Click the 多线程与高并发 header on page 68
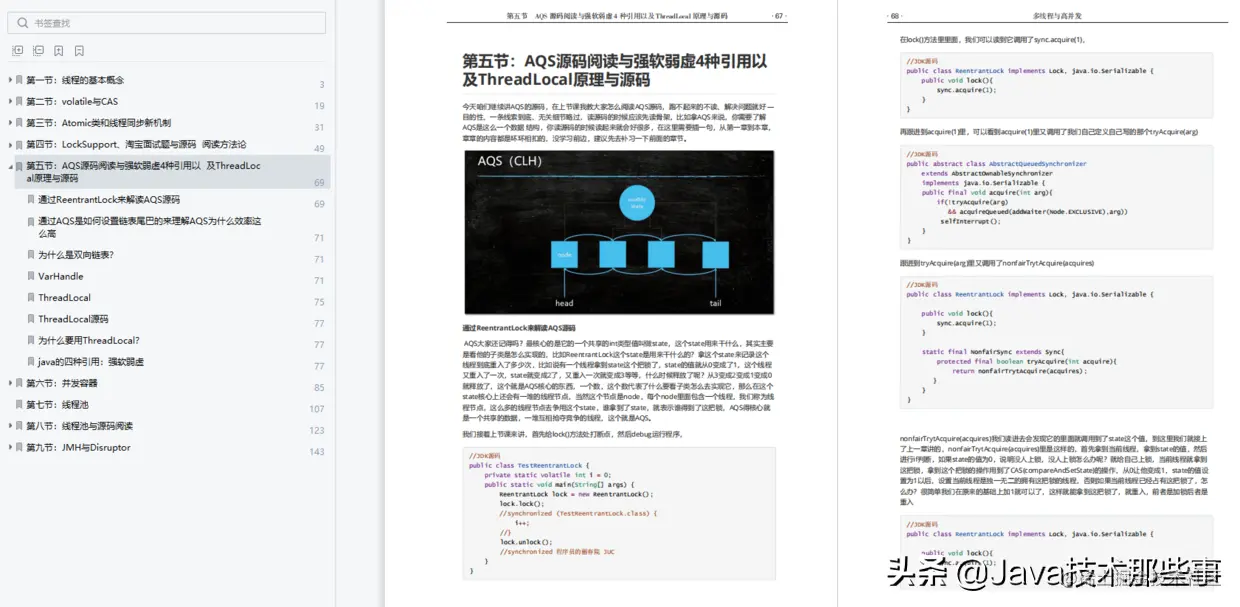The width and height of the screenshot is (1240, 607). 1055,16
